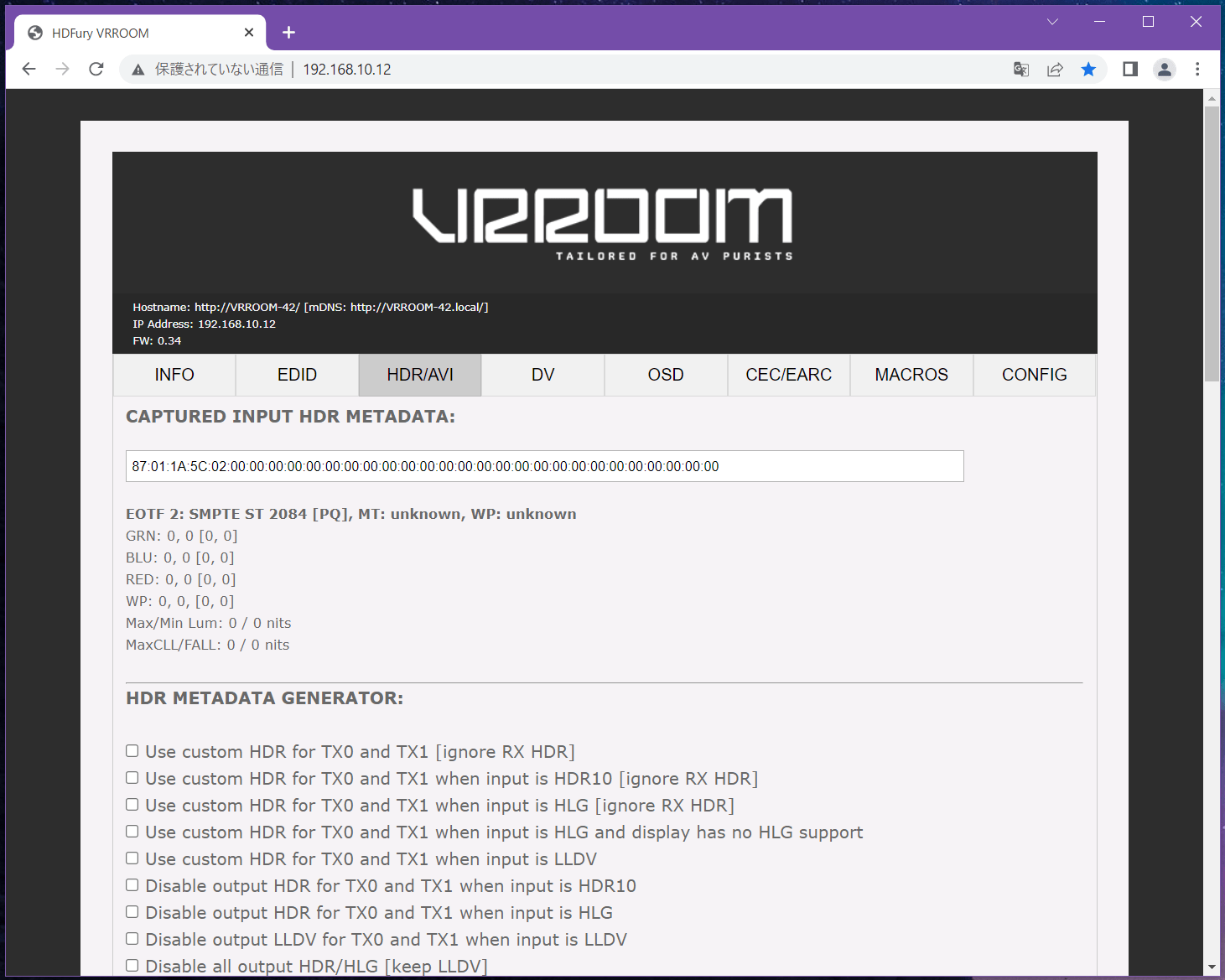Open the MACROS tab
The image size is (1225, 980).
point(911,375)
